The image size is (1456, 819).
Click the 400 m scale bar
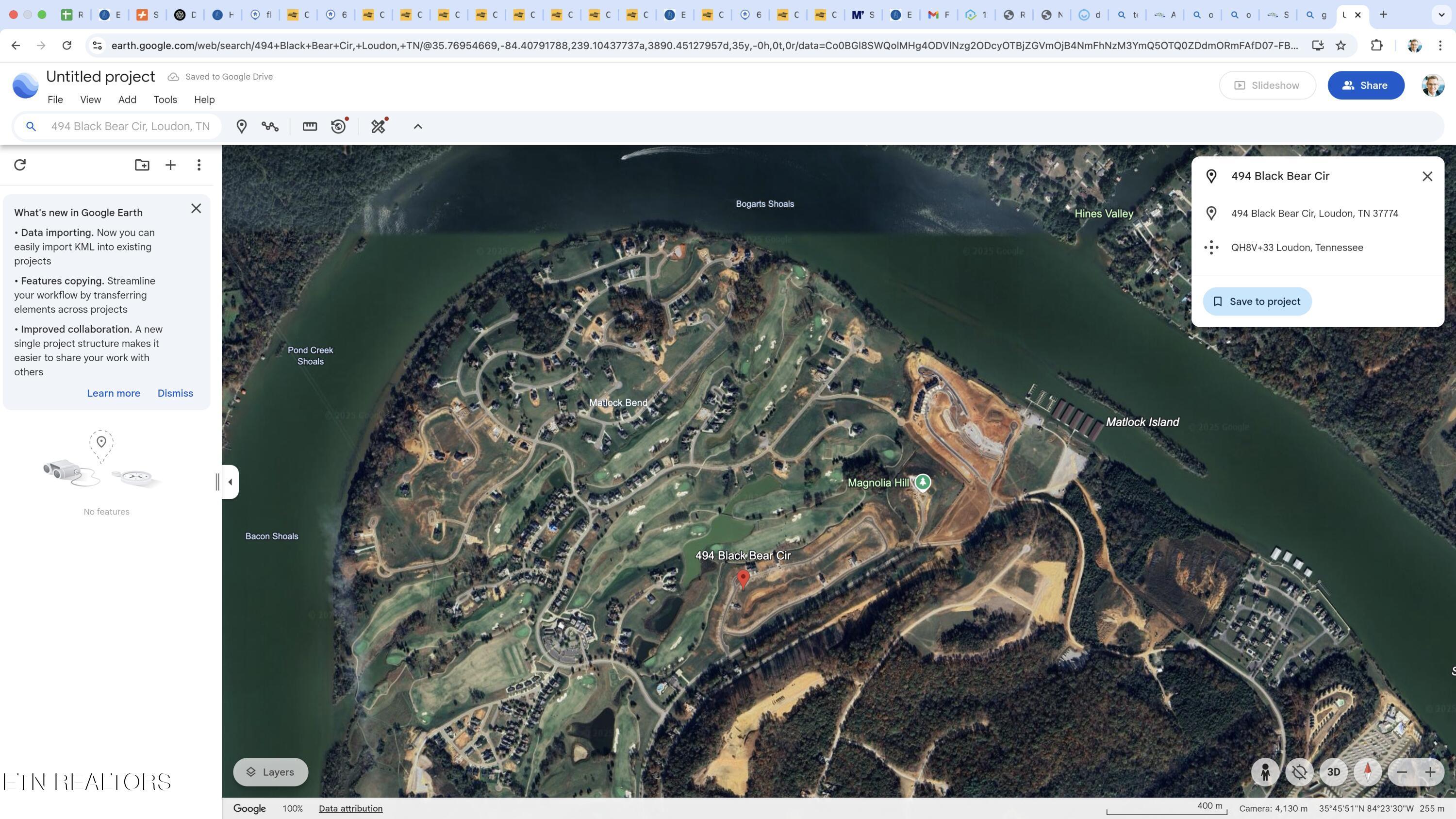tap(1167, 809)
